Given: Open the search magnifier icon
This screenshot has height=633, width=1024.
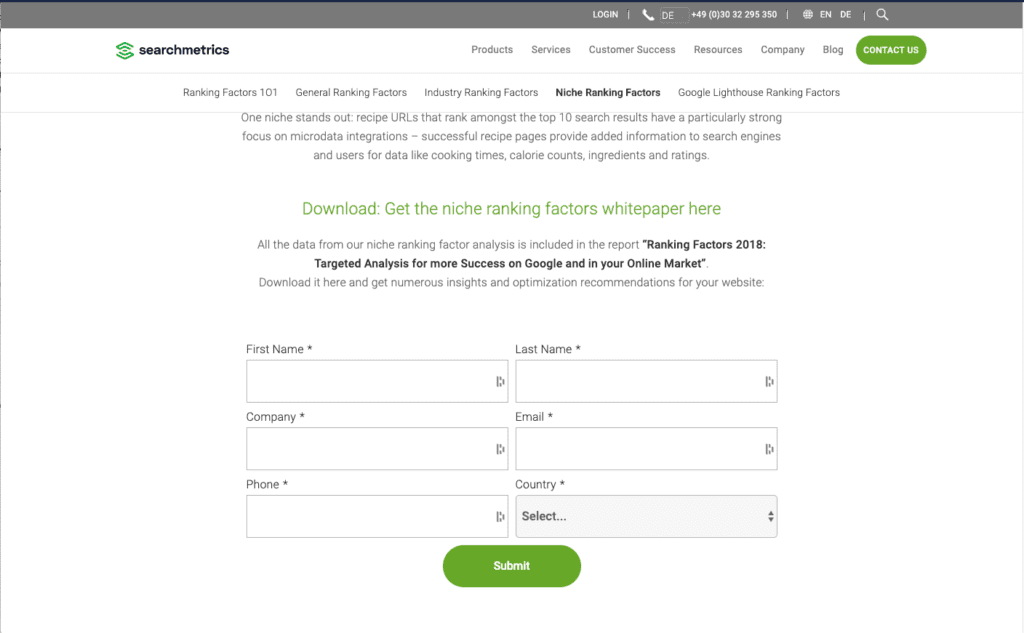Looking at the screenshot, I should point(882,14).
